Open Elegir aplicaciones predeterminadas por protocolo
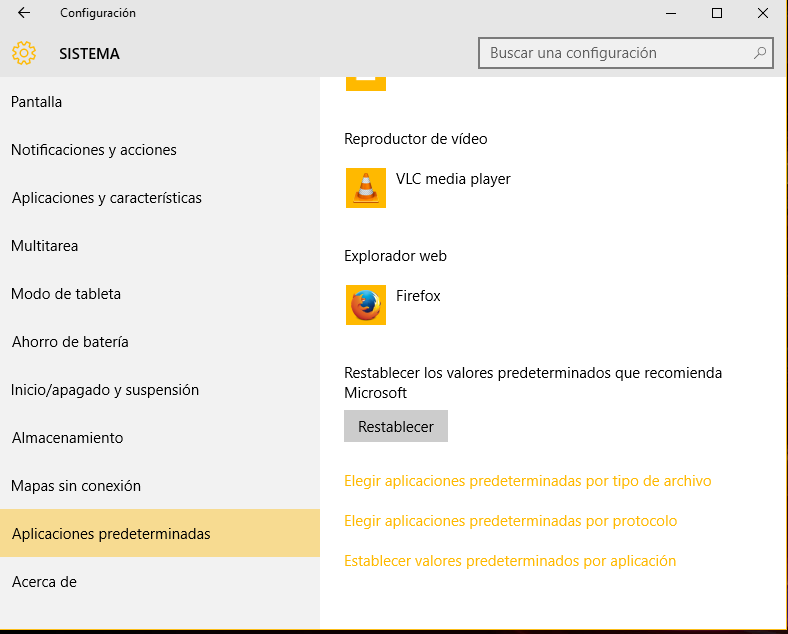This screenshot has height=634, width=788. point(511,521)
